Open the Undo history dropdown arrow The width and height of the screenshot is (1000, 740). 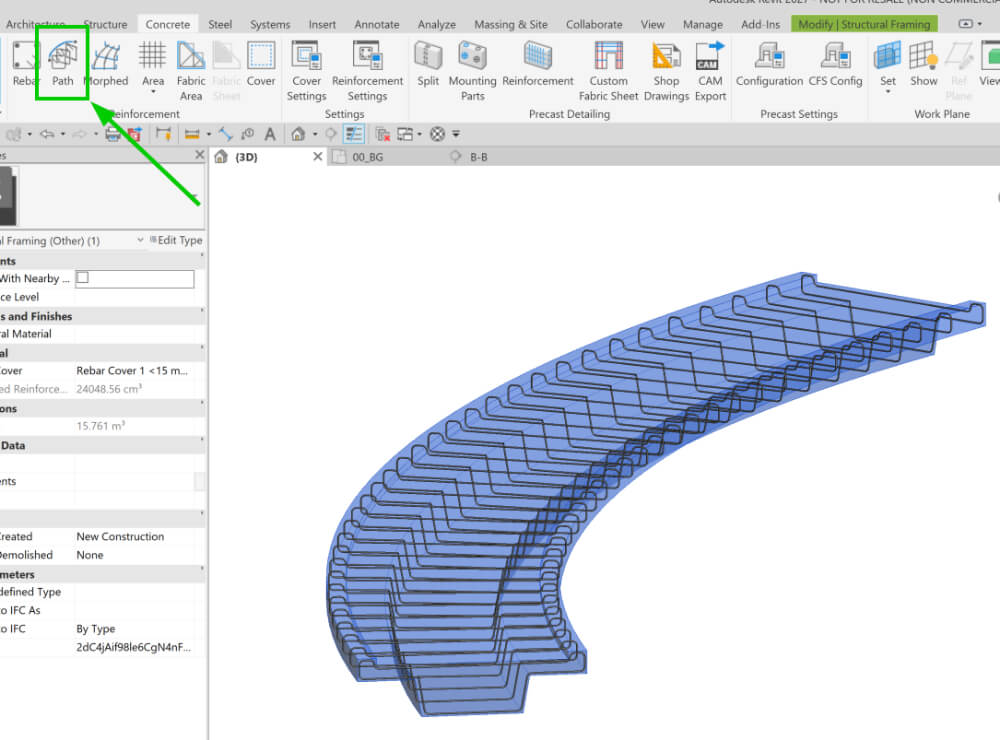62,134
